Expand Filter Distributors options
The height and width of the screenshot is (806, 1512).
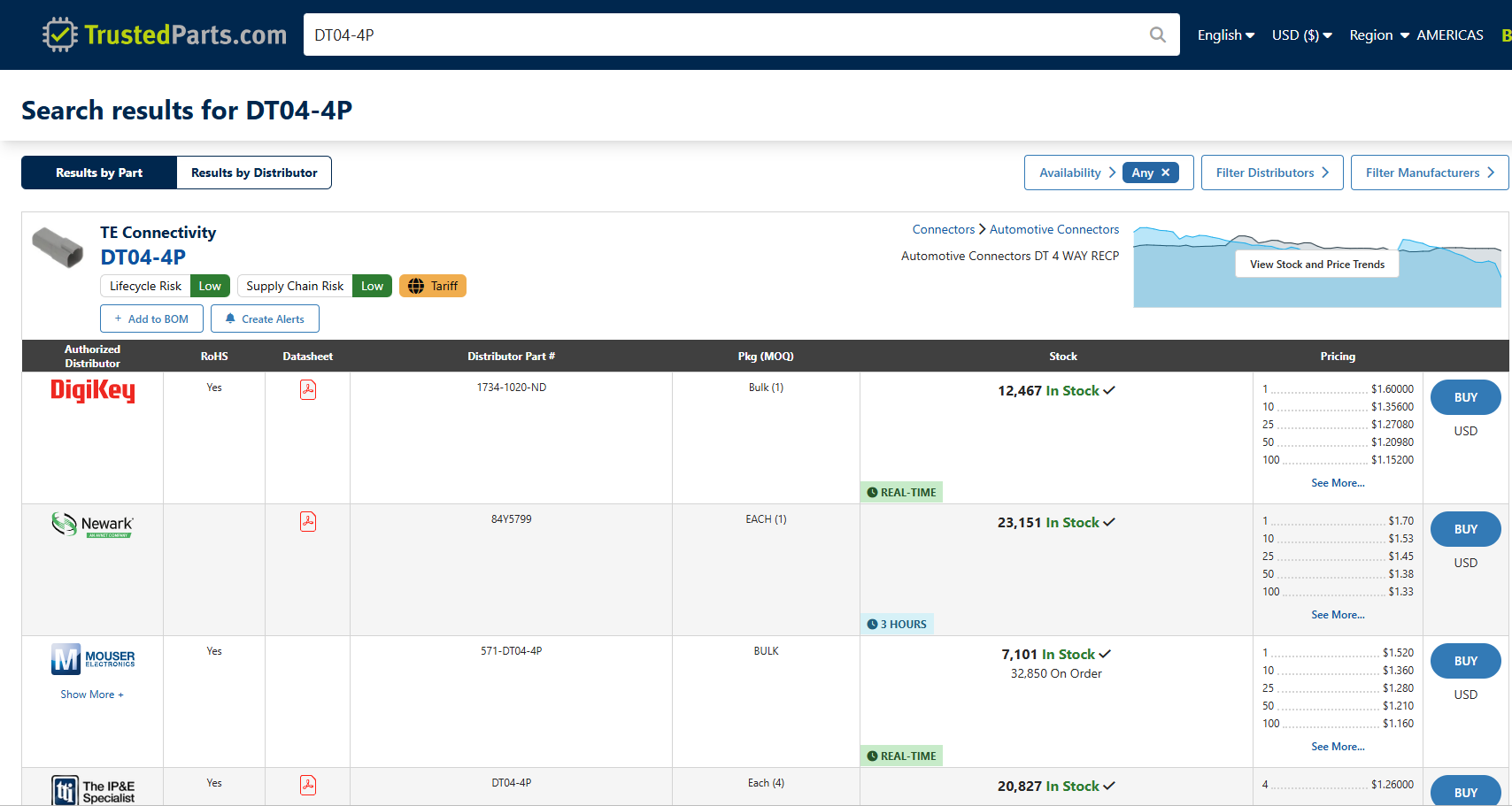click(1272, 173)
